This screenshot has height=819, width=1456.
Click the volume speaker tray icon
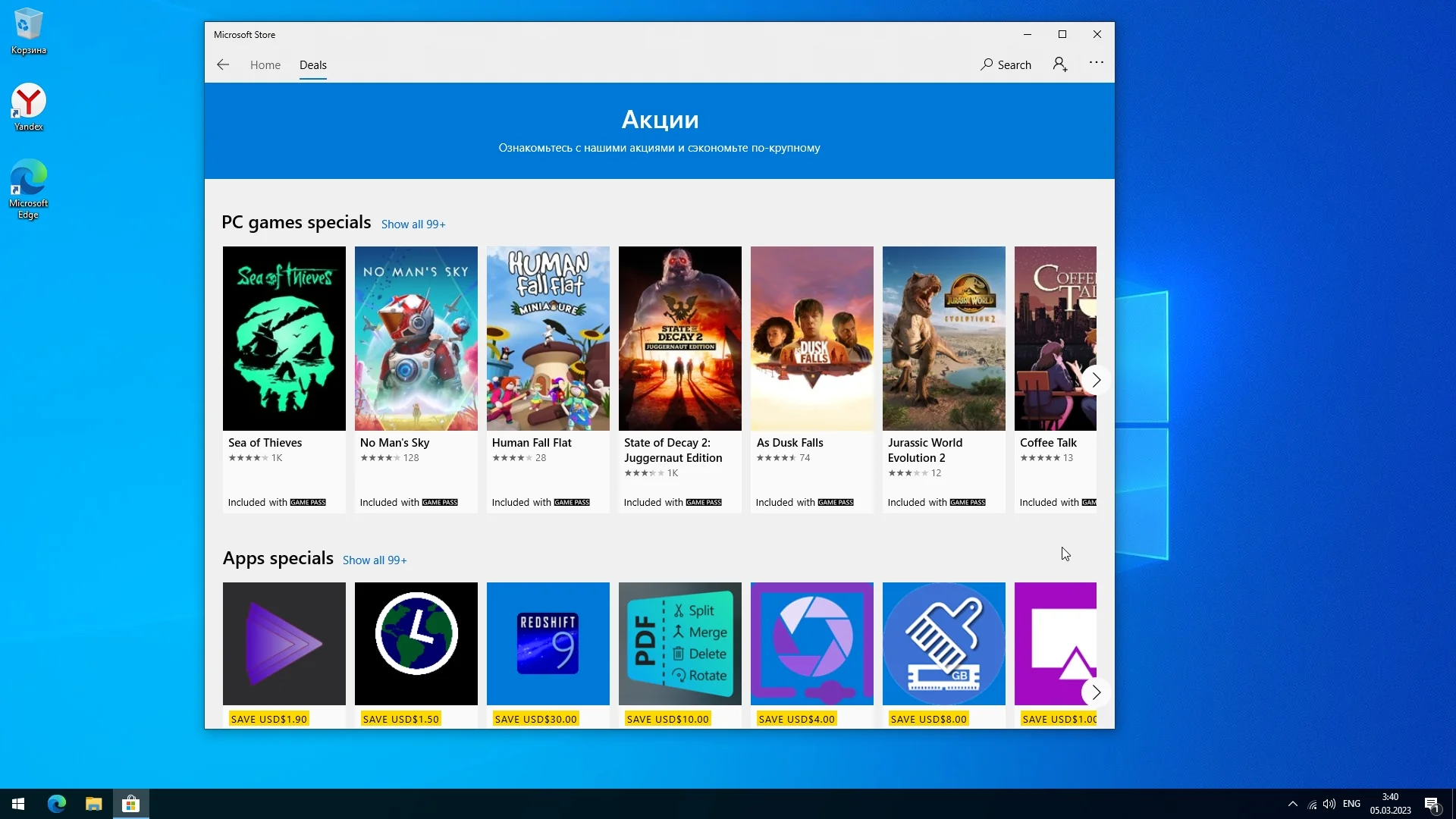(x=1329, y=804)
